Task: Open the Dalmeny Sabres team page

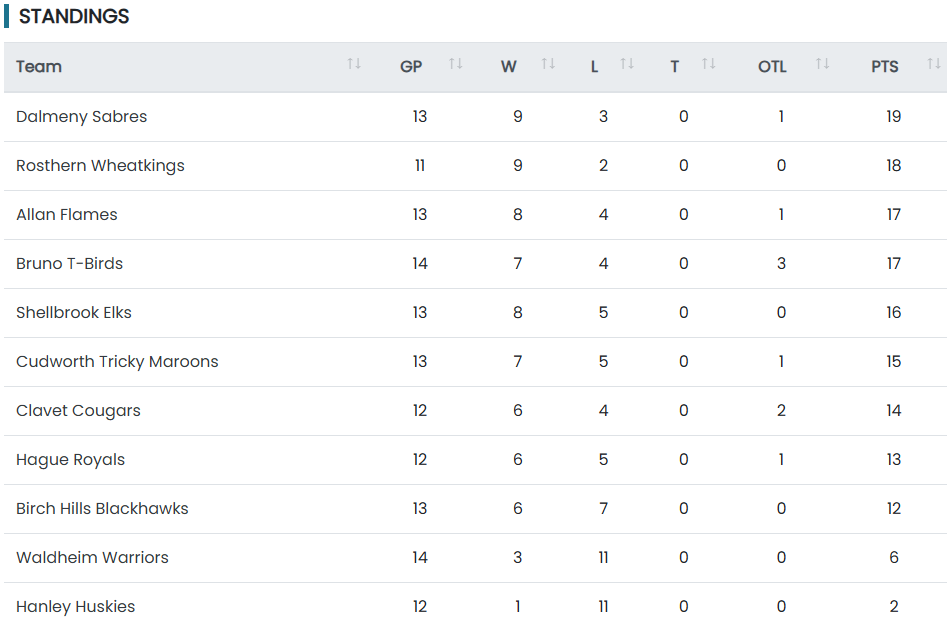Action: click(81, 116)
